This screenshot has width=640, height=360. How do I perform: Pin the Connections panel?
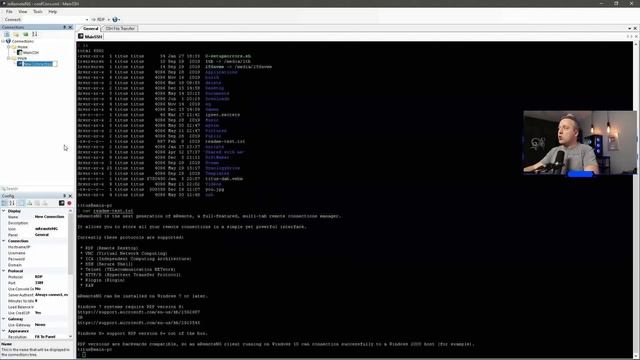pyautogui.click(x=64, y=27)
